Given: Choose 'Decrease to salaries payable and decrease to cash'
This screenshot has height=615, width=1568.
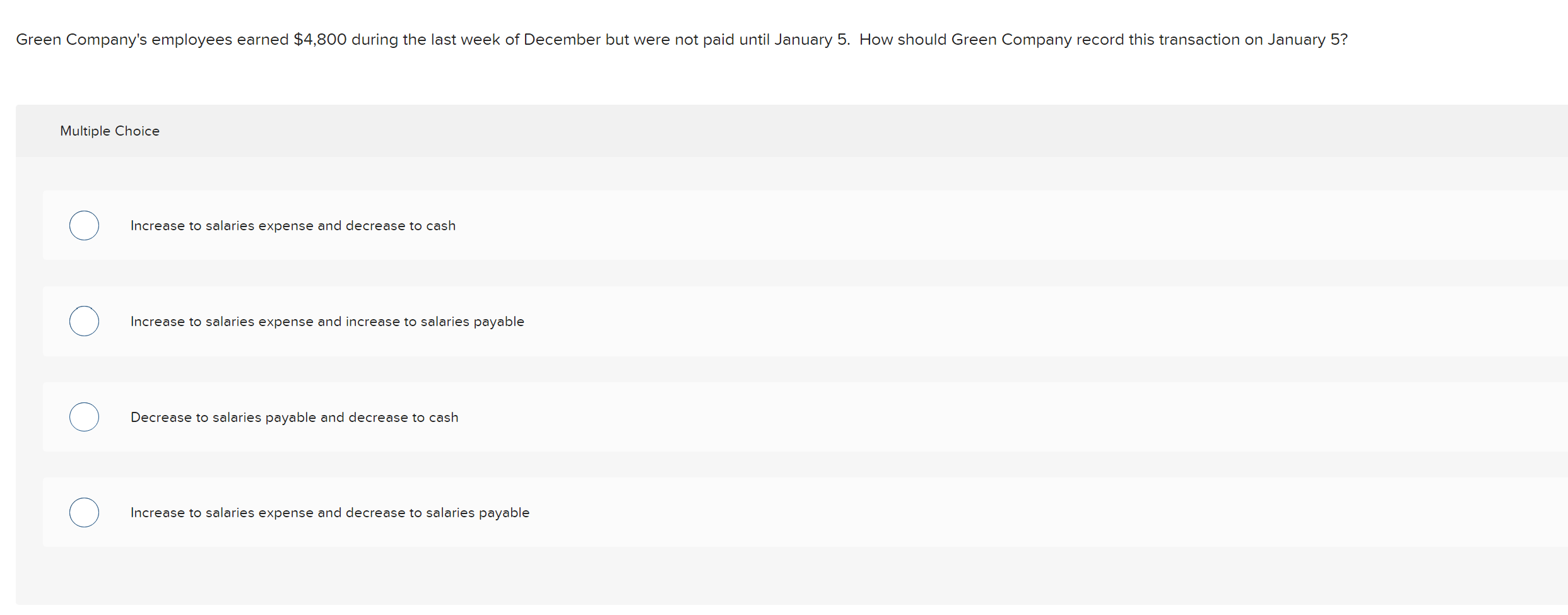Looking at the screenshot, I should tap(294, 417).
